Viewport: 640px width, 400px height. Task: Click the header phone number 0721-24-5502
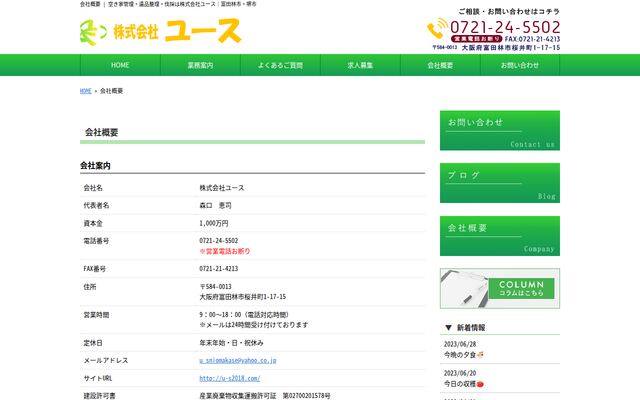click(505, 27)
